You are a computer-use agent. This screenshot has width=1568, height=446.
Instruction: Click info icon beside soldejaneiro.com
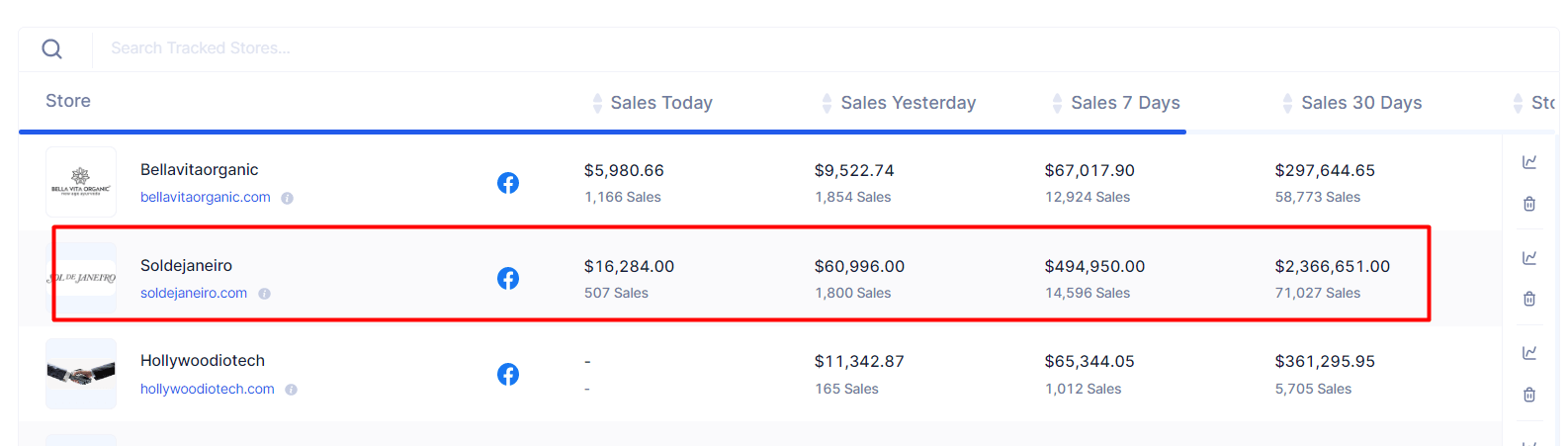(x=265, y=294)
